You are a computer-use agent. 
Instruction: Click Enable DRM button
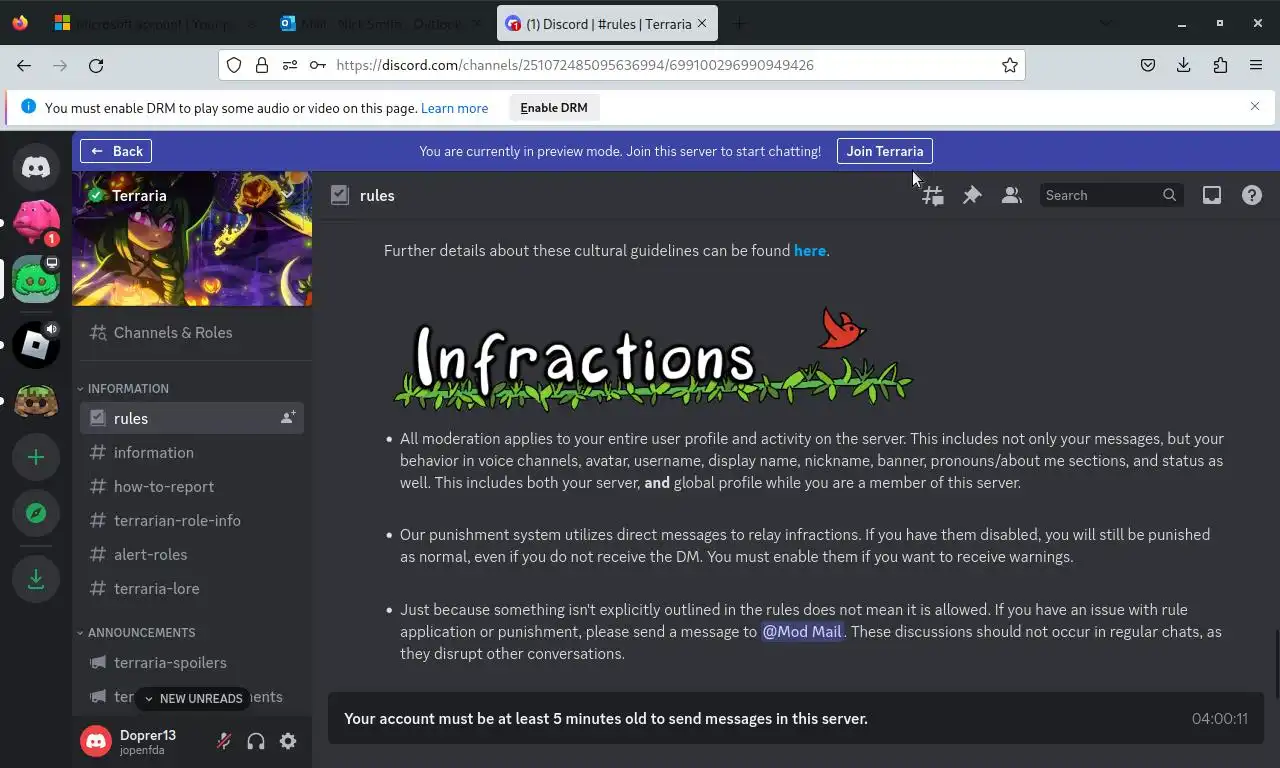[x=554, y=108]
